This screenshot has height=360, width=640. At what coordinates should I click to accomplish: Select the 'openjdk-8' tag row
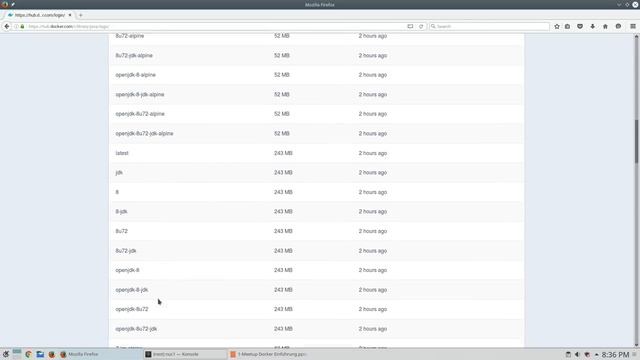(x=316, y=270)
